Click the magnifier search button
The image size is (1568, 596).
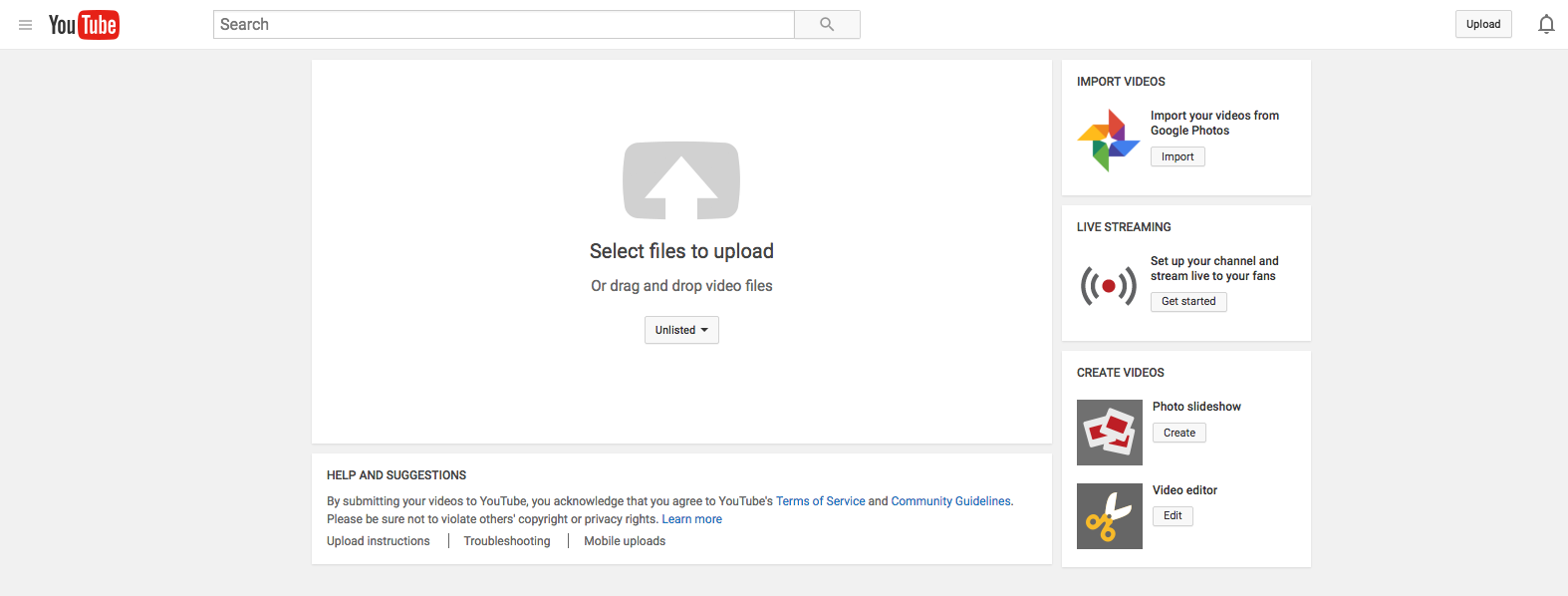pyautogui.click(x=827, y=25)
